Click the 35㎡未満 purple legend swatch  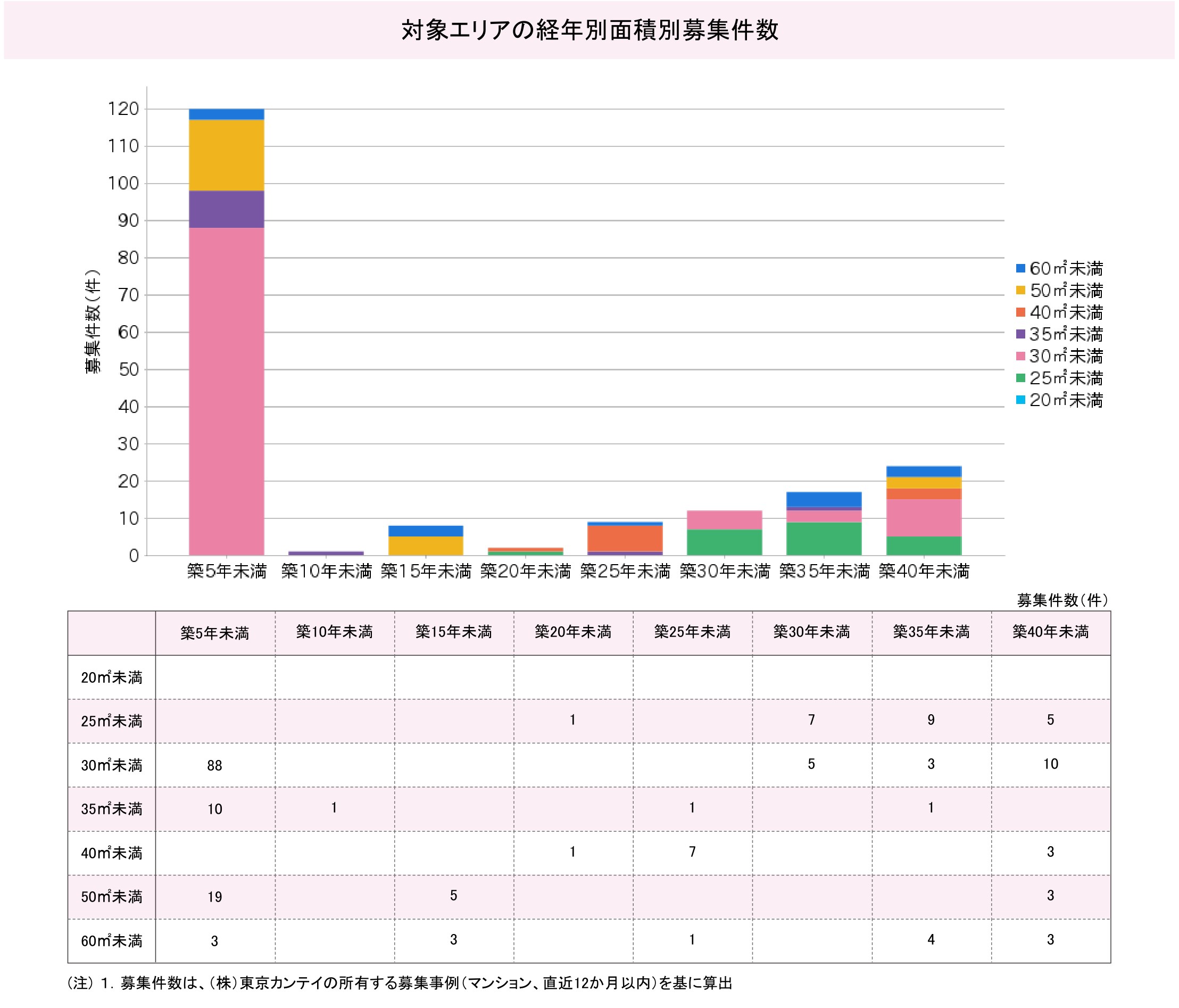[x=1021, y=334]
